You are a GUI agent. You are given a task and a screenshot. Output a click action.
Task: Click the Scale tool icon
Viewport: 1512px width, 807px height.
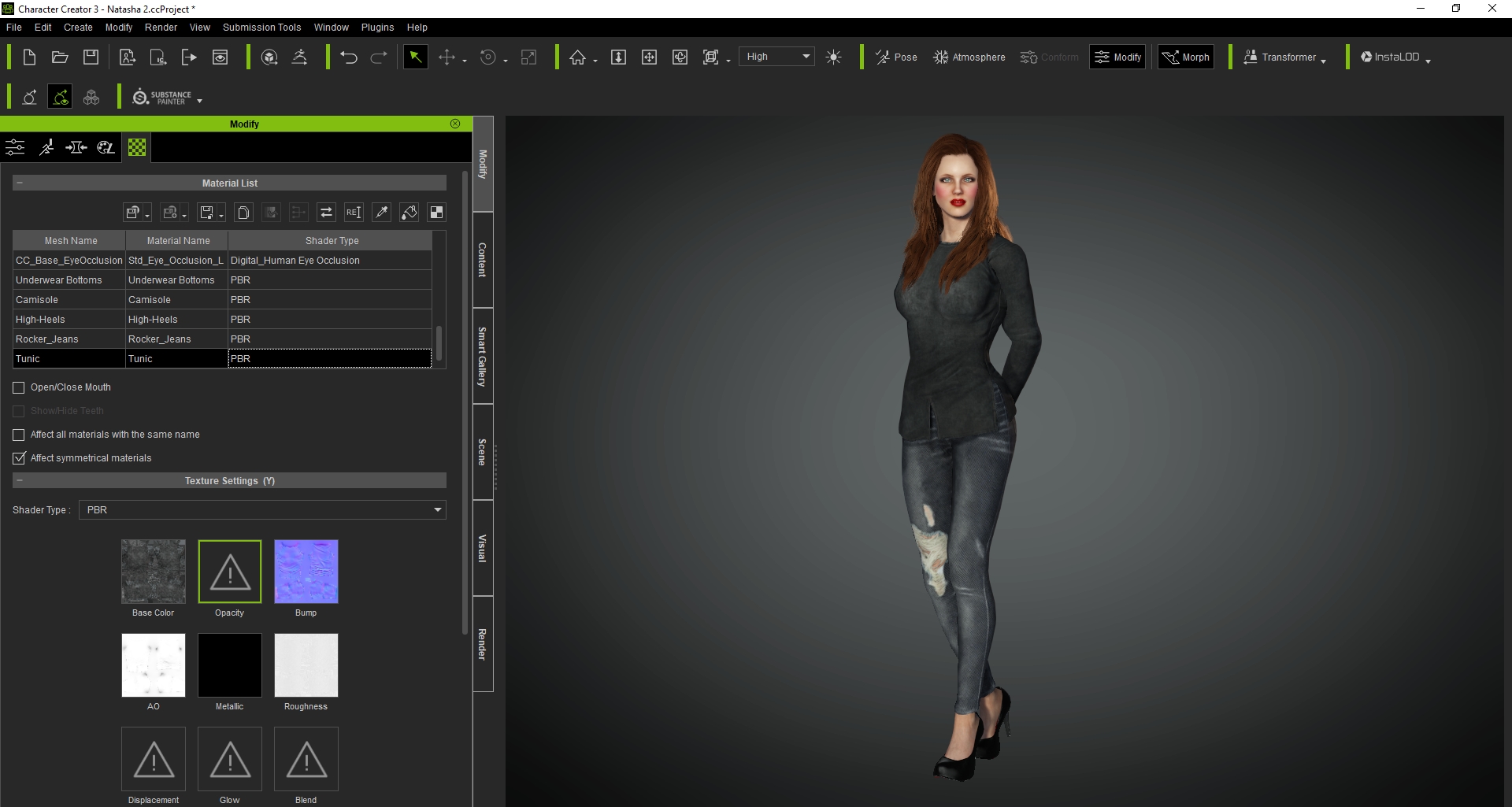pyautogui.click(x=529, y=57)
